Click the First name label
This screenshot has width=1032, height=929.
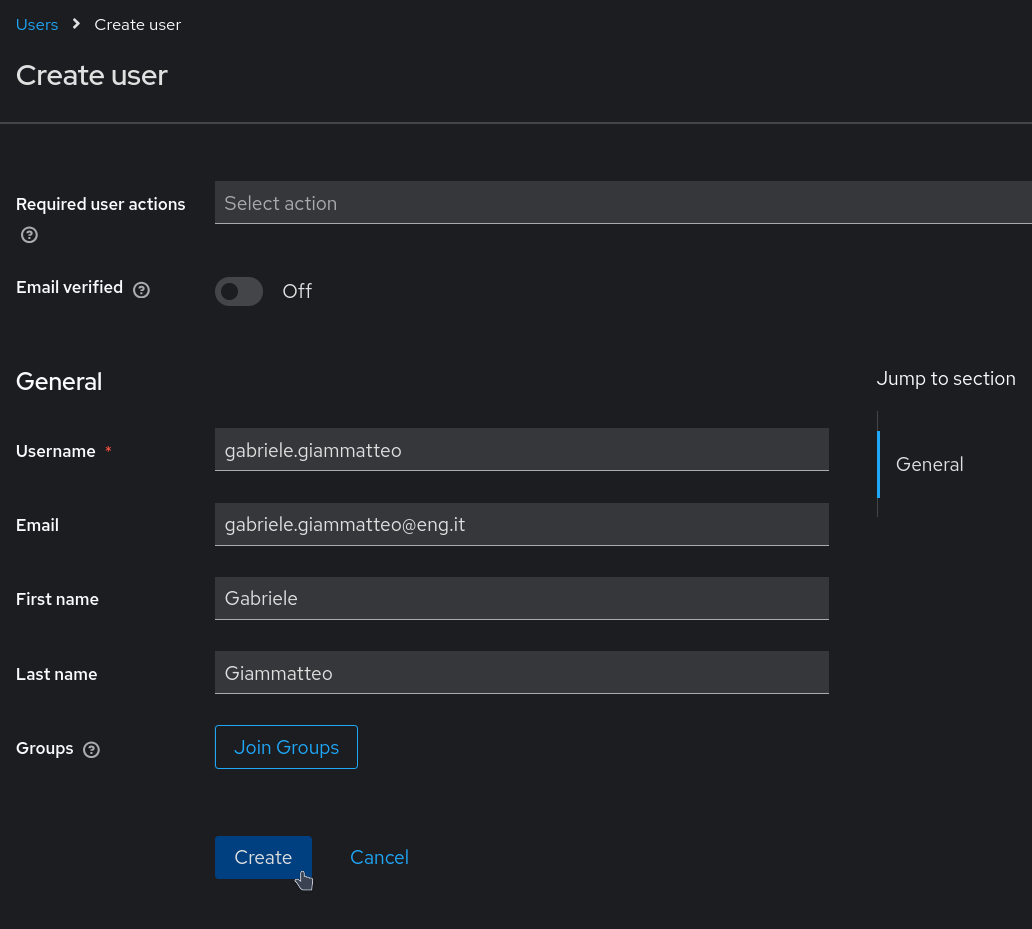click(x=57, y=599)
